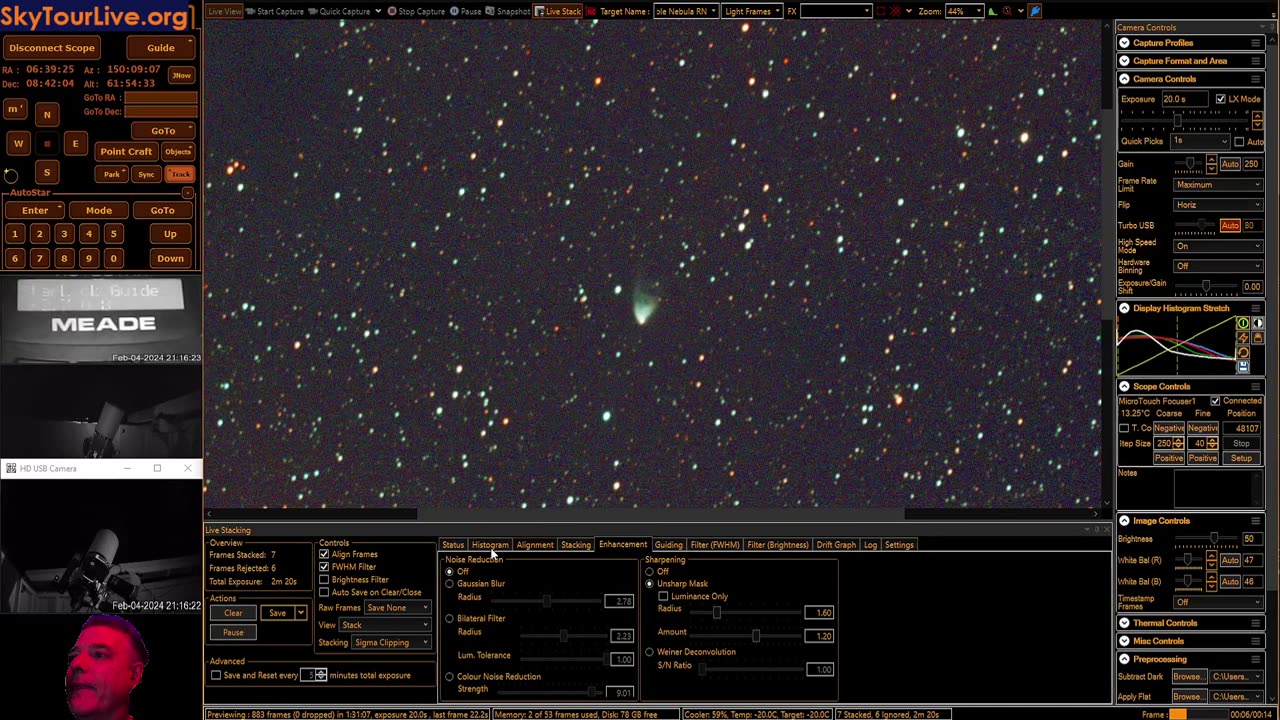
Task: Toggle Track button
Action: 180,174
